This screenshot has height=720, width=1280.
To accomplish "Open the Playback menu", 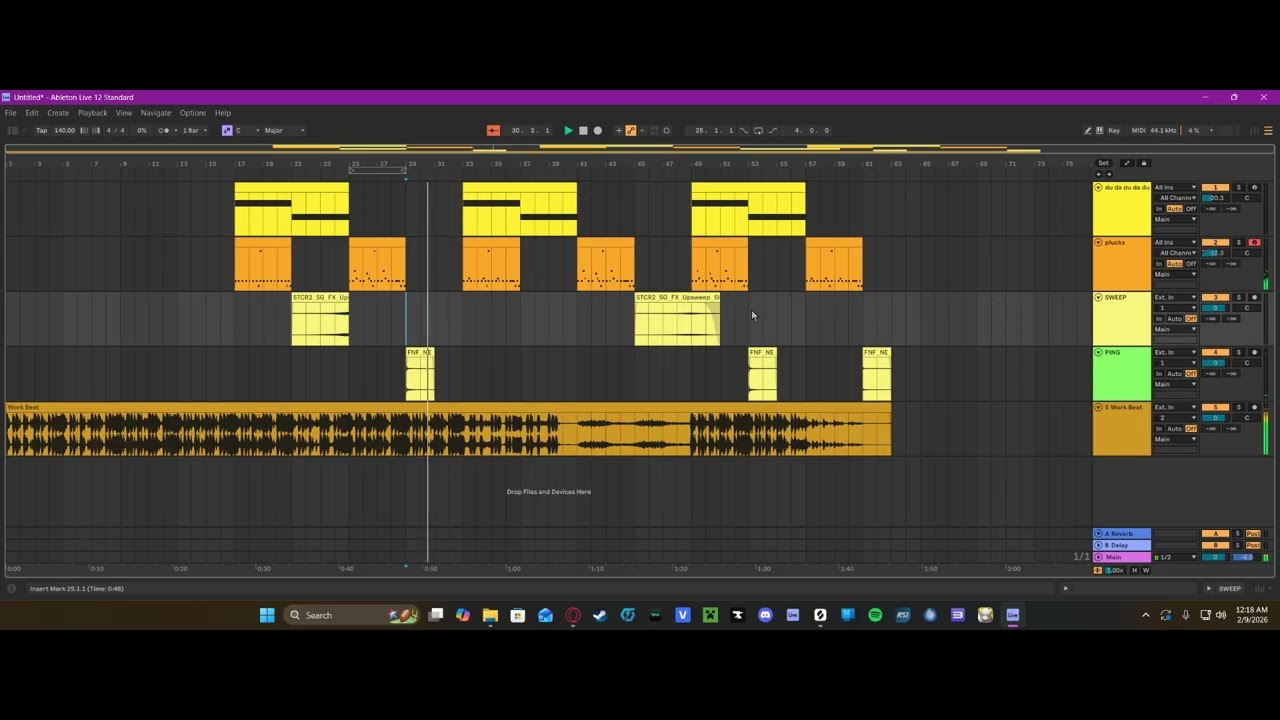I will point(92,113).
